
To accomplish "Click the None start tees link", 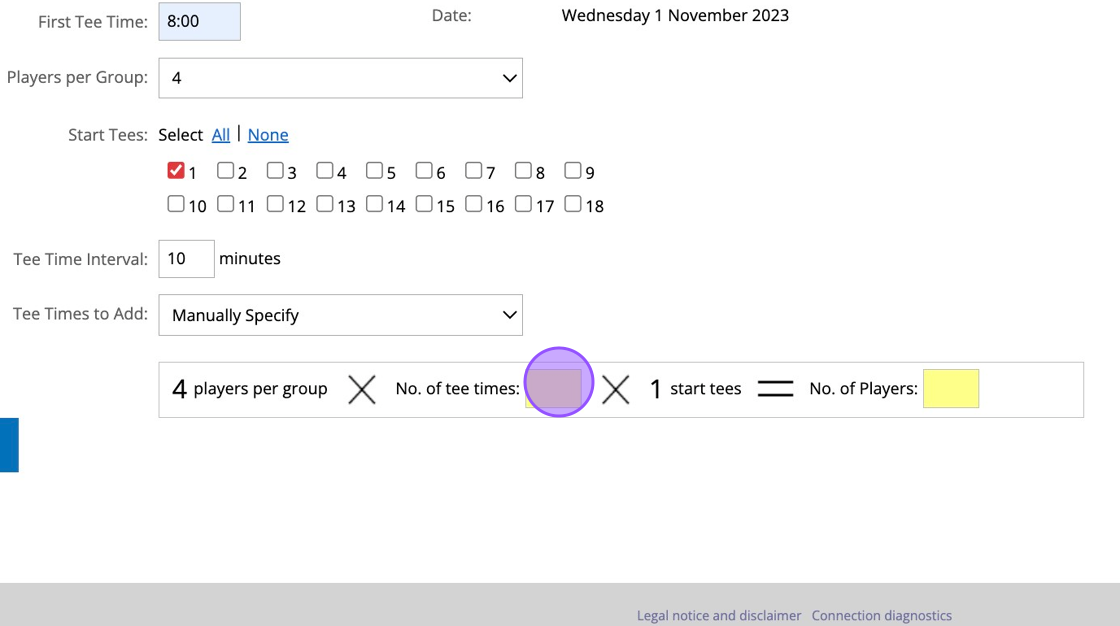I will click(x=268, y=135).
